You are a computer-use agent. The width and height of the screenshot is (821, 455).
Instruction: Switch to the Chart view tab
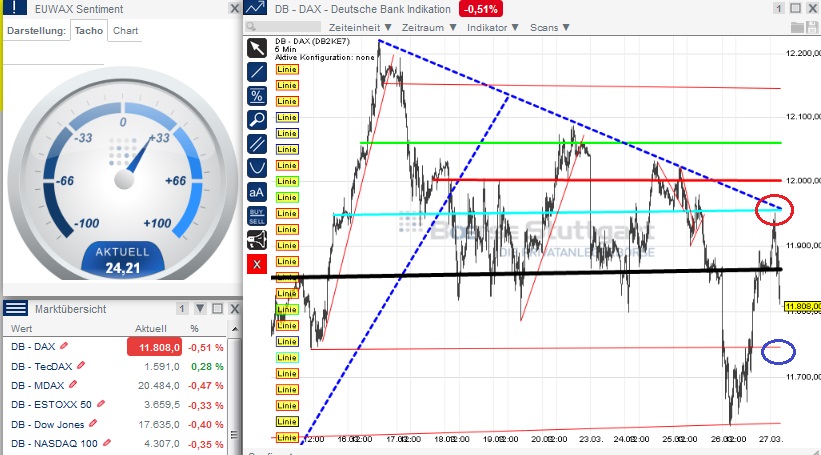click(x=126, y=30)
